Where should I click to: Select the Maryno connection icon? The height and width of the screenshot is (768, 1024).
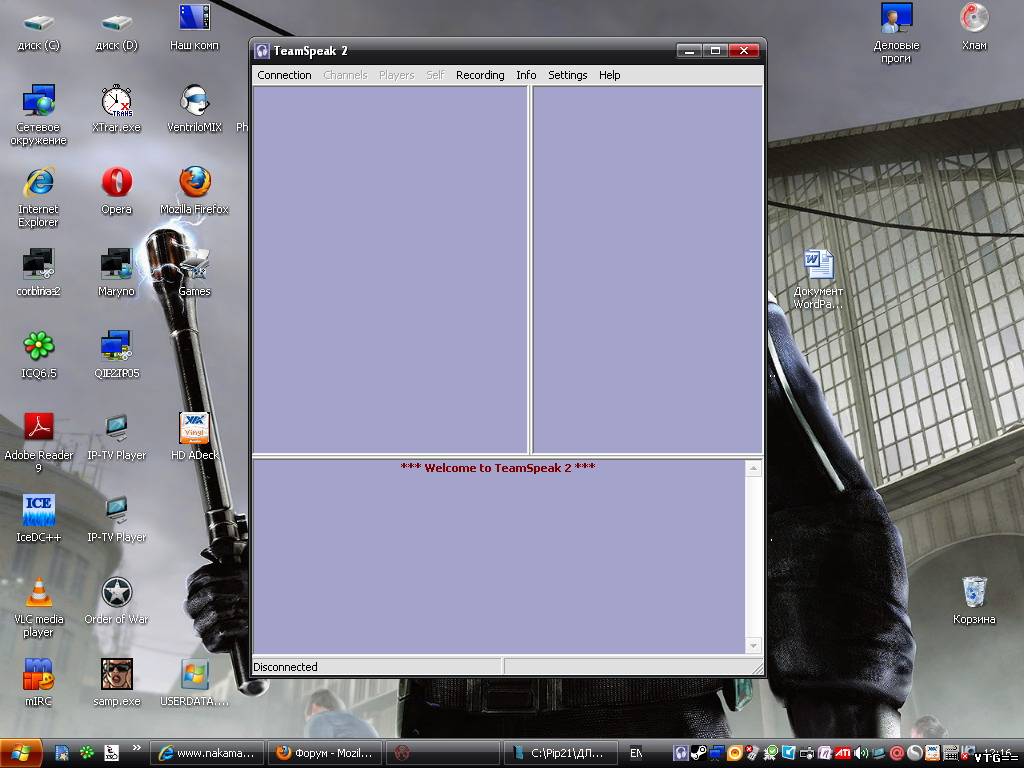(x=116, y=273)
